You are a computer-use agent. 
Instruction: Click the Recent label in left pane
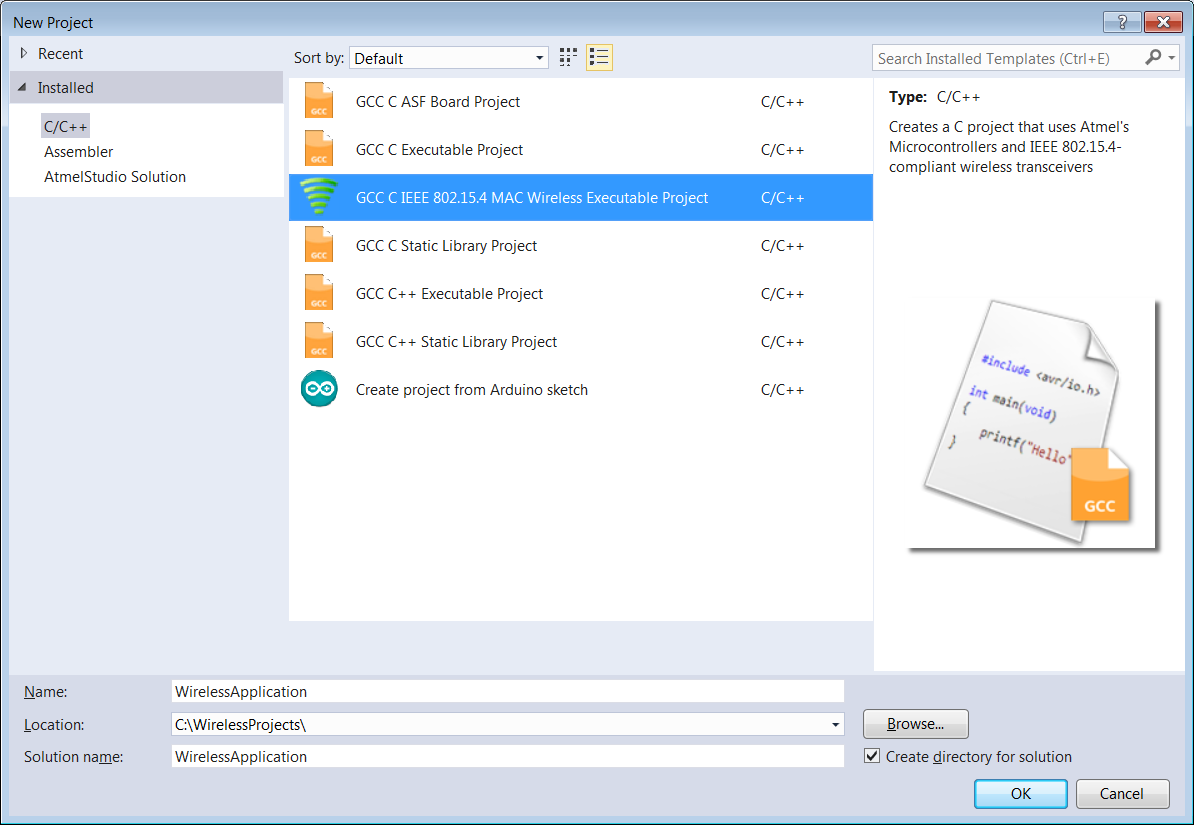(60, 53)
